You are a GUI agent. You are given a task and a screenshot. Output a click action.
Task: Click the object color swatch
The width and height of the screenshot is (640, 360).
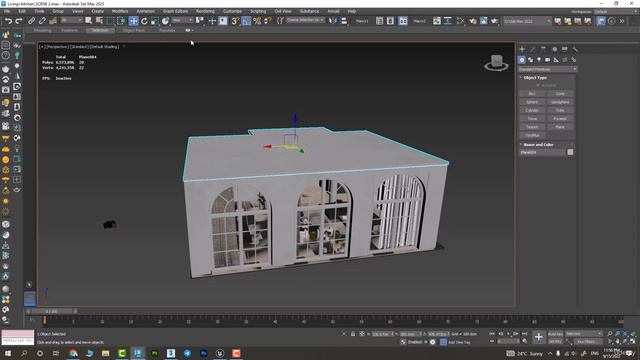[570, 152]
